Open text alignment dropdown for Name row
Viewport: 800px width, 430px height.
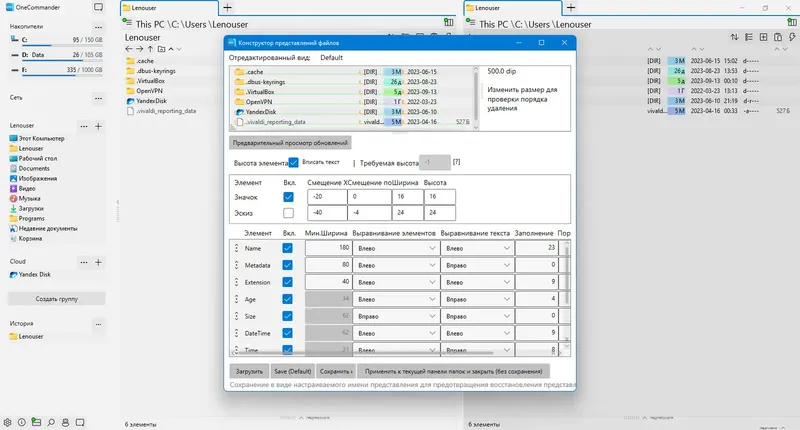(477, 248)
